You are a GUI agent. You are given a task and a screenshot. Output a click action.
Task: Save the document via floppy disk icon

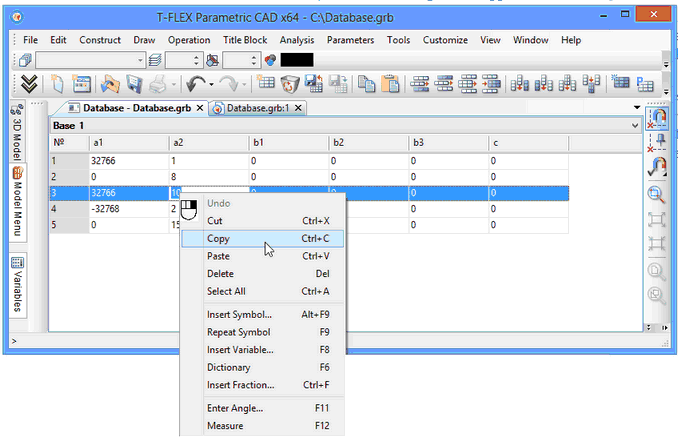click(x=134, y=83)
